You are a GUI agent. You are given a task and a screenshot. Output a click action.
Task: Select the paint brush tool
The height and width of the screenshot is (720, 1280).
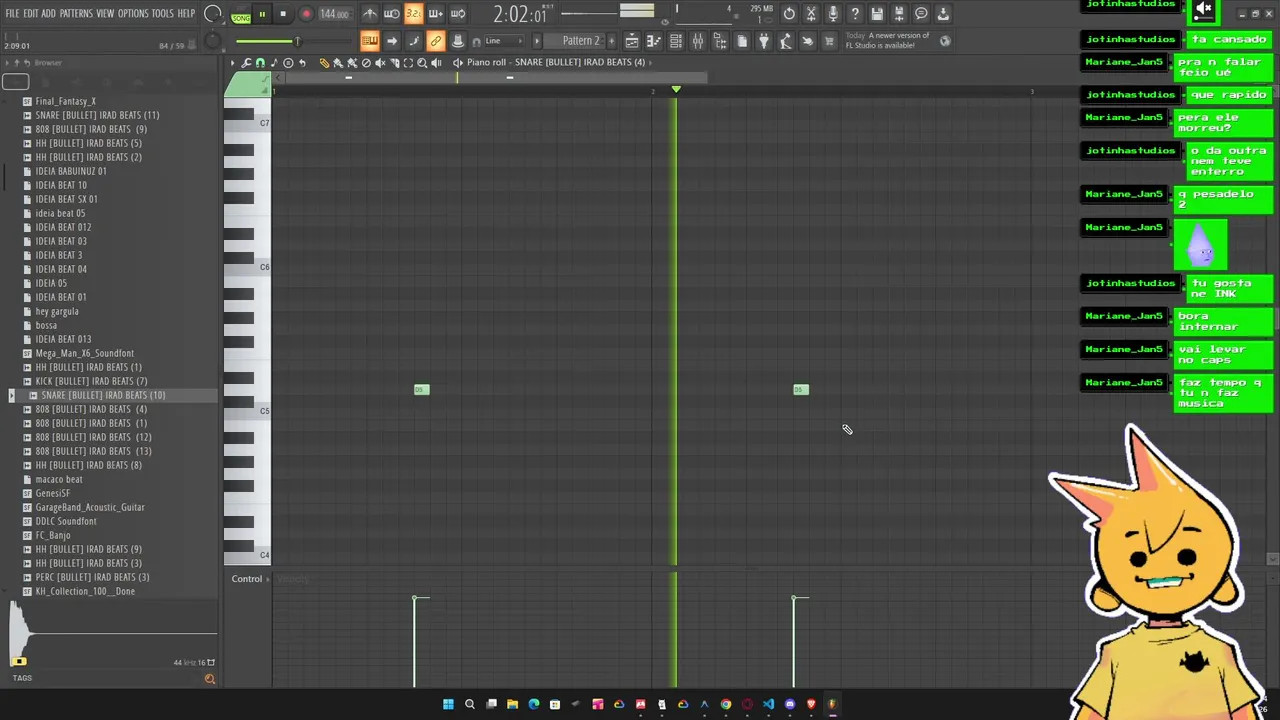338,62
